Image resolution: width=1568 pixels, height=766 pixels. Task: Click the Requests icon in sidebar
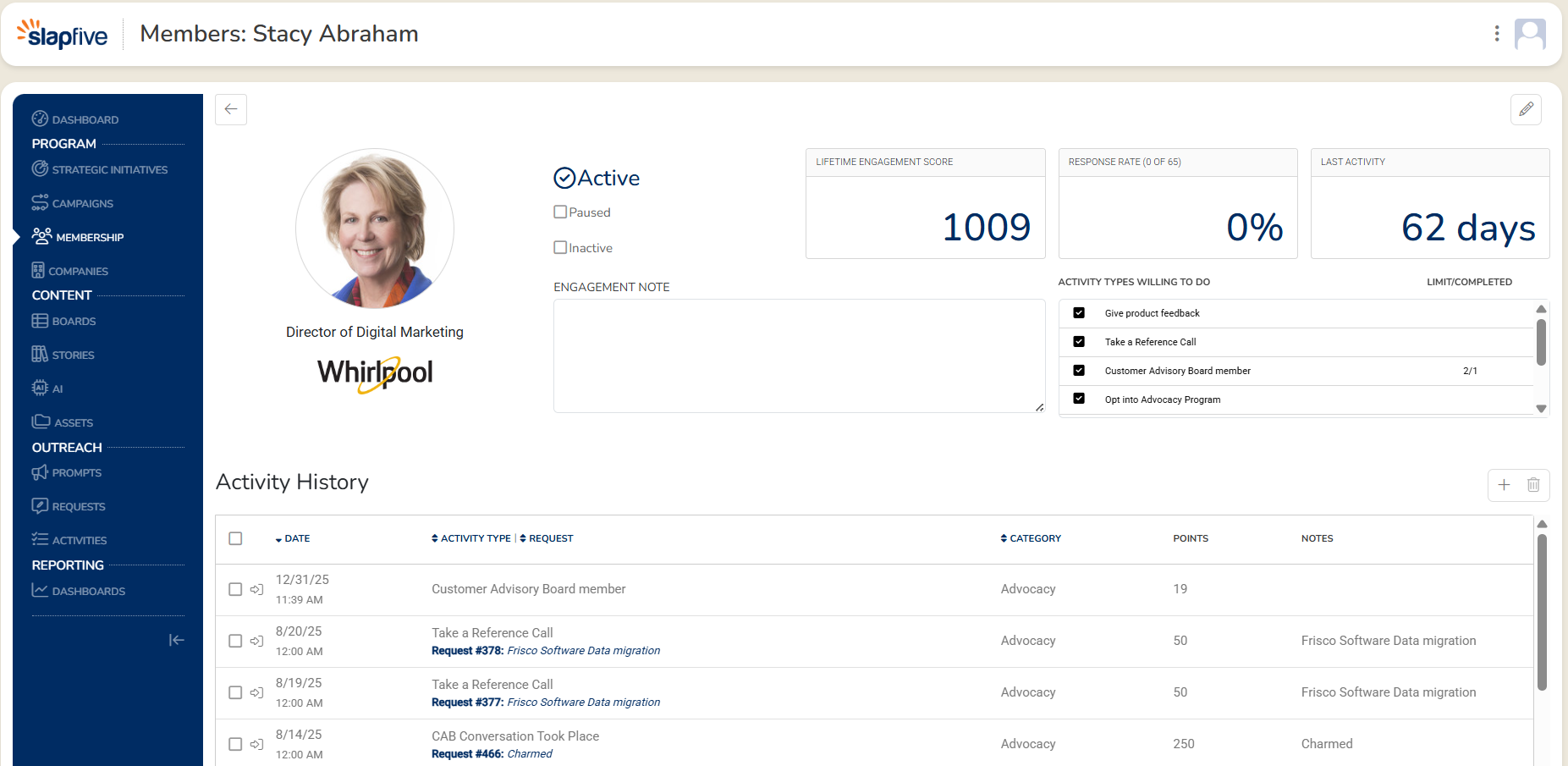coord(40,505)
